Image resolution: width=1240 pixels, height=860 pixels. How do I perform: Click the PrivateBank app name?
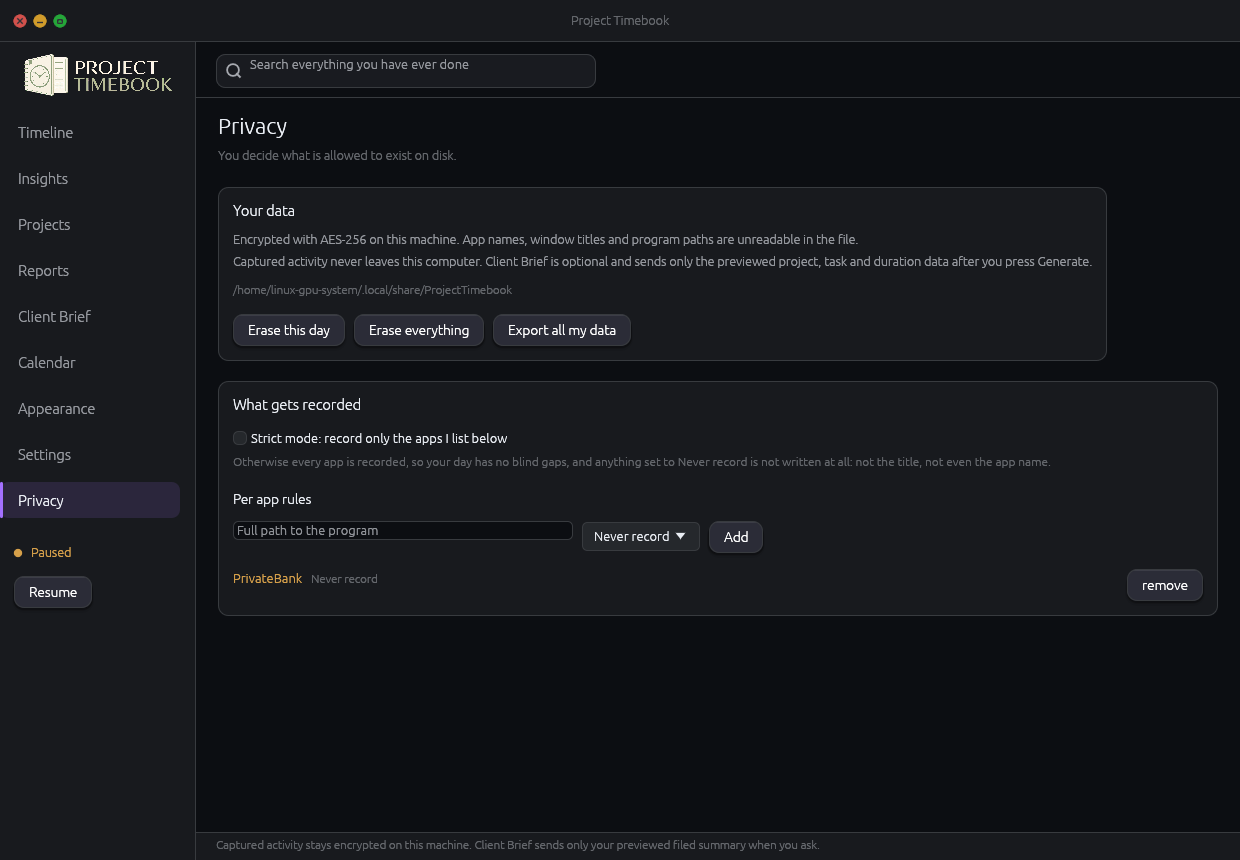[267, 578]
